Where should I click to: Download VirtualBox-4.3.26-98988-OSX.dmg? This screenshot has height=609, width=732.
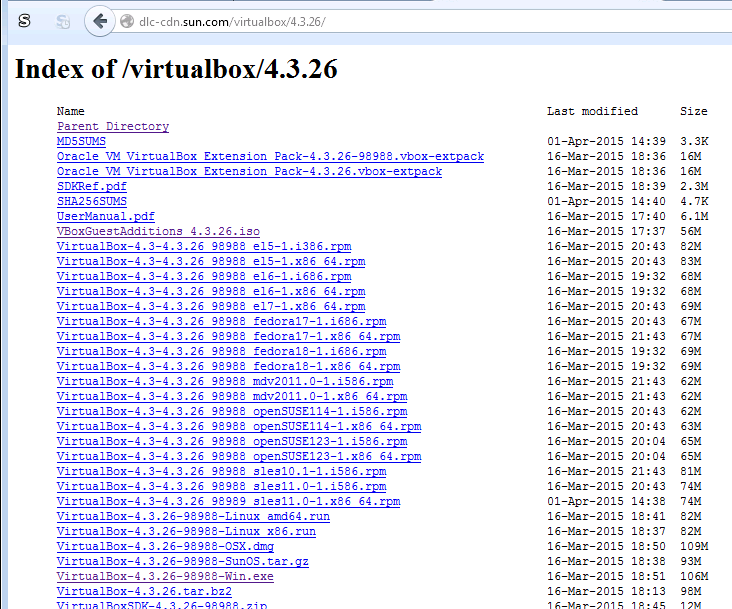click(x=165, y=546)
